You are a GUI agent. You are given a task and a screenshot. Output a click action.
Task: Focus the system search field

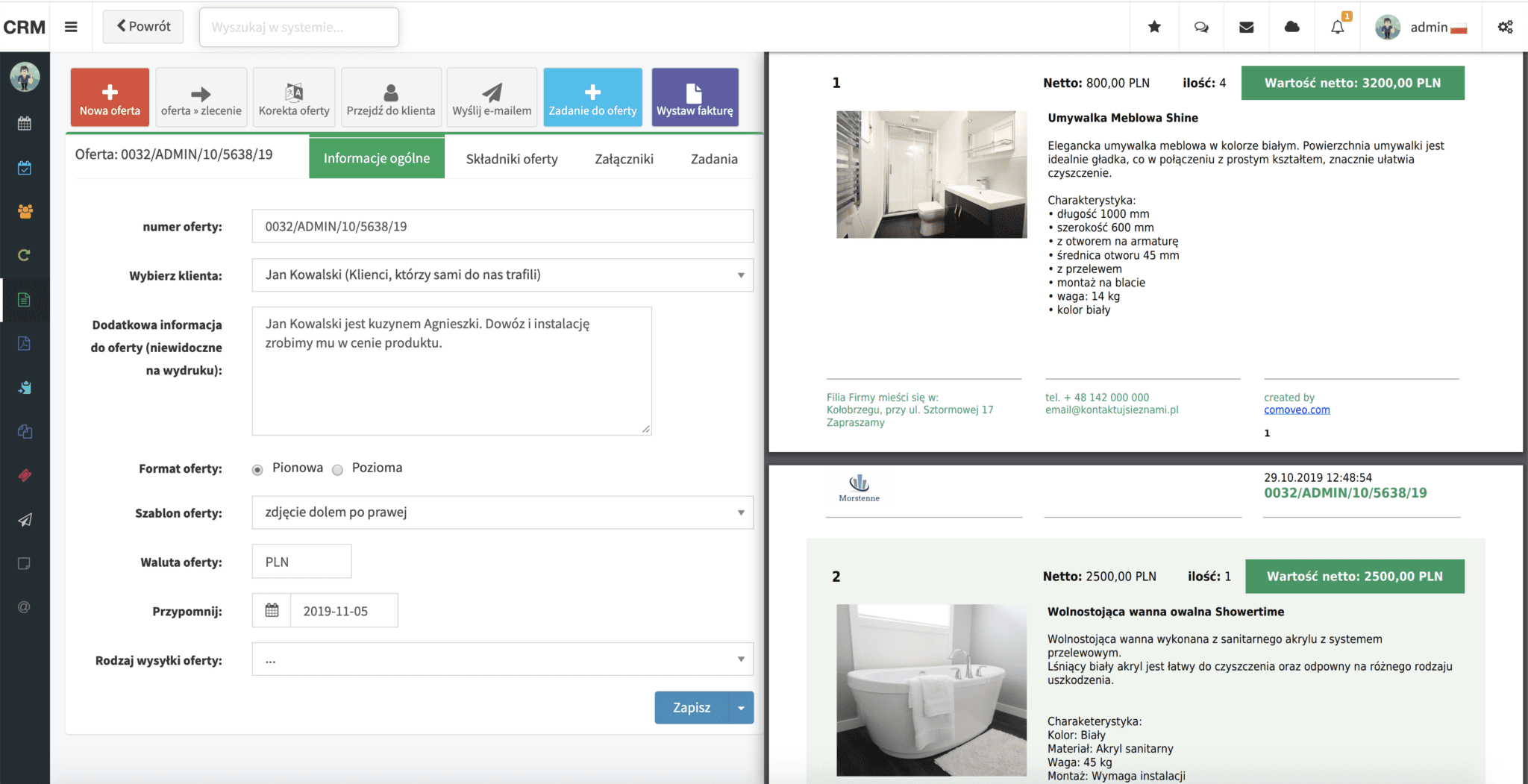pos(299,28)
